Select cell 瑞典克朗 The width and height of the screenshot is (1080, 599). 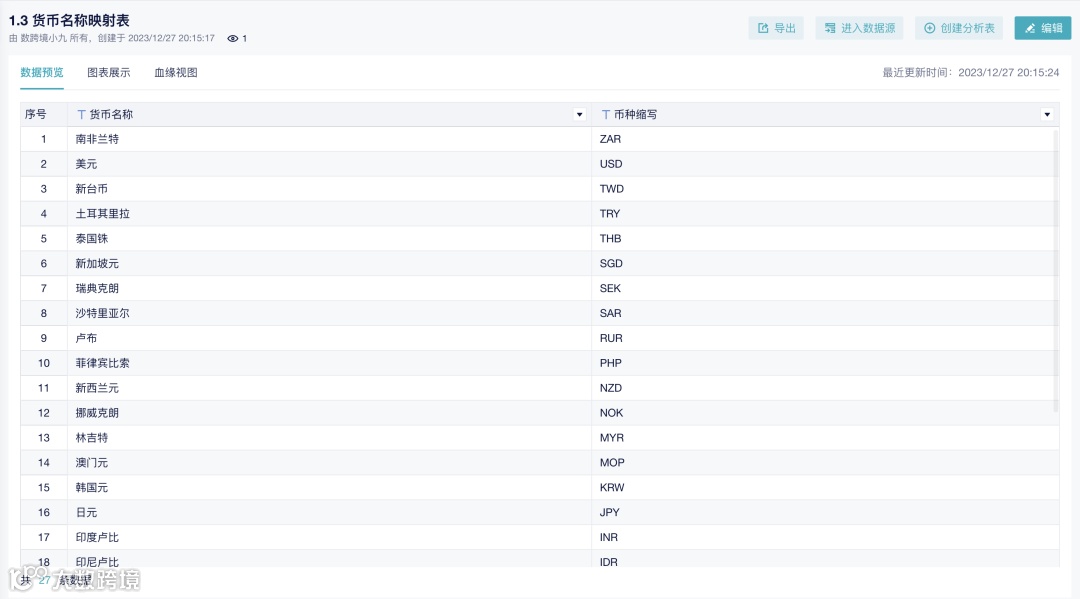click(329, 288)
